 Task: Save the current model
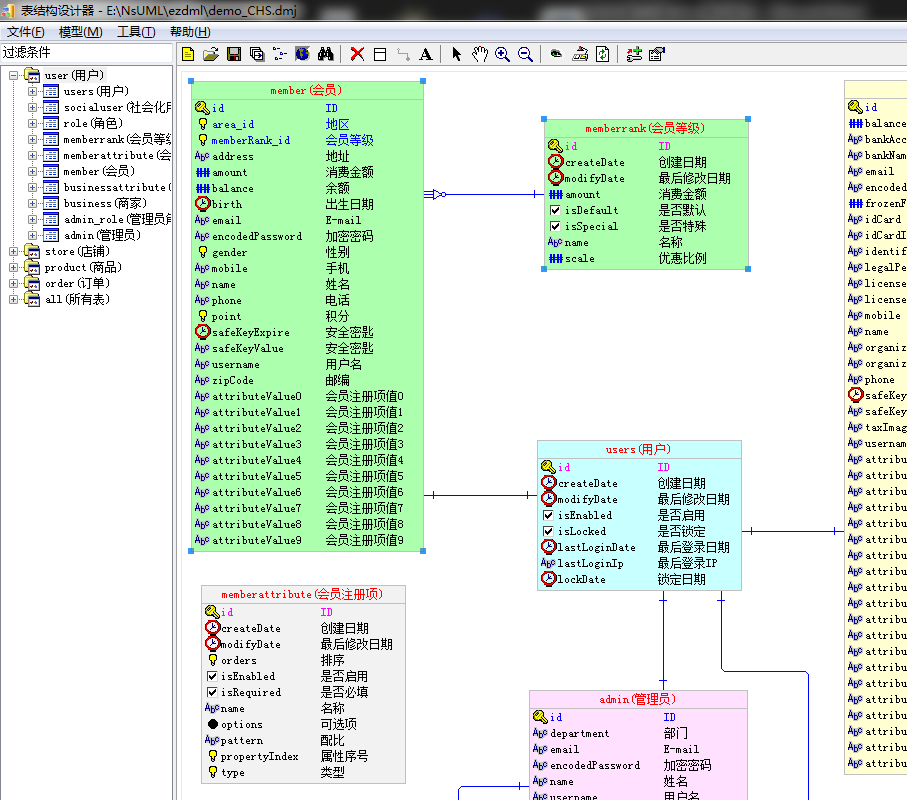231,54
